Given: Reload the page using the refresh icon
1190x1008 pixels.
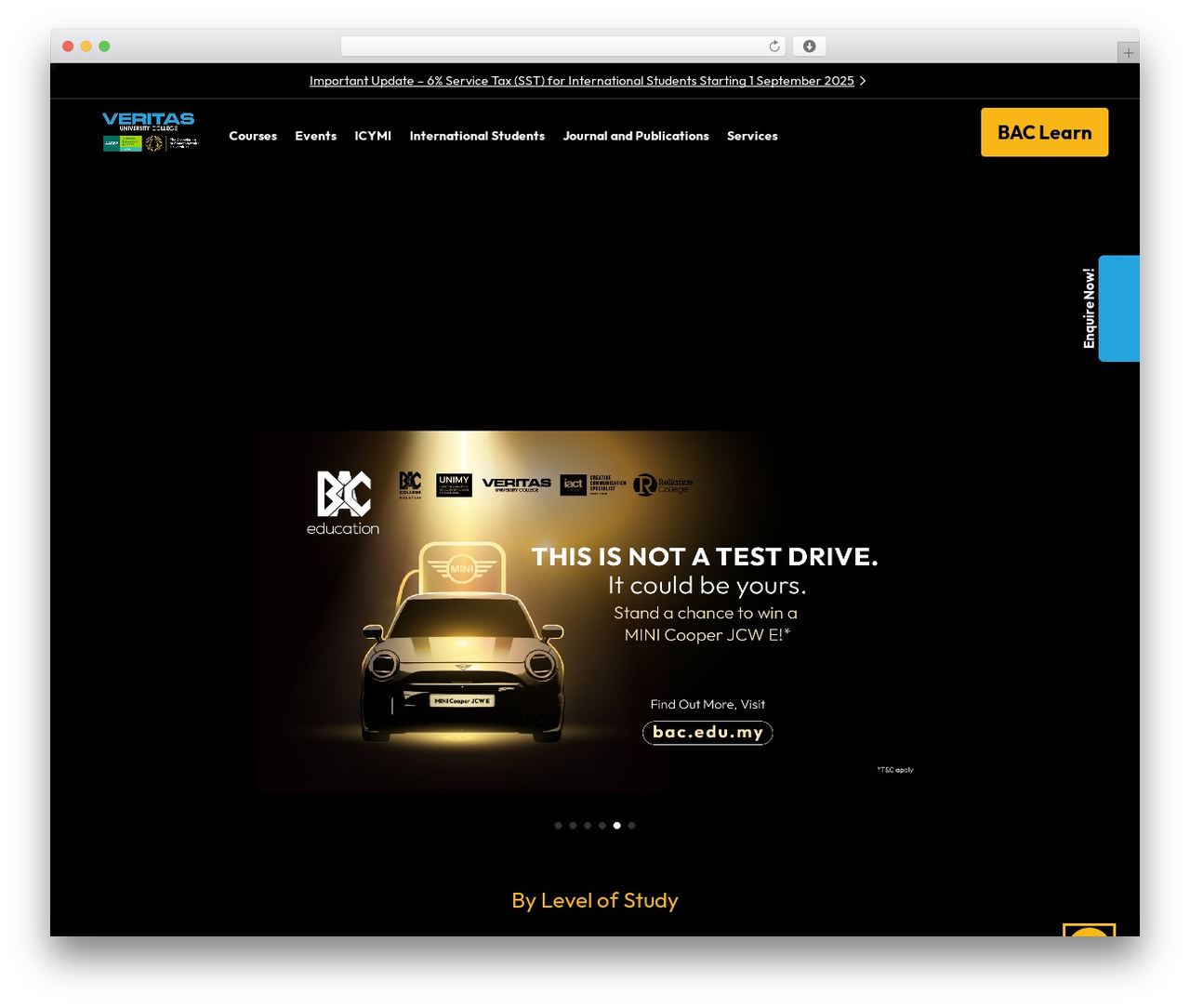Looking at the screenshot, I should click(x=774, y=46).
